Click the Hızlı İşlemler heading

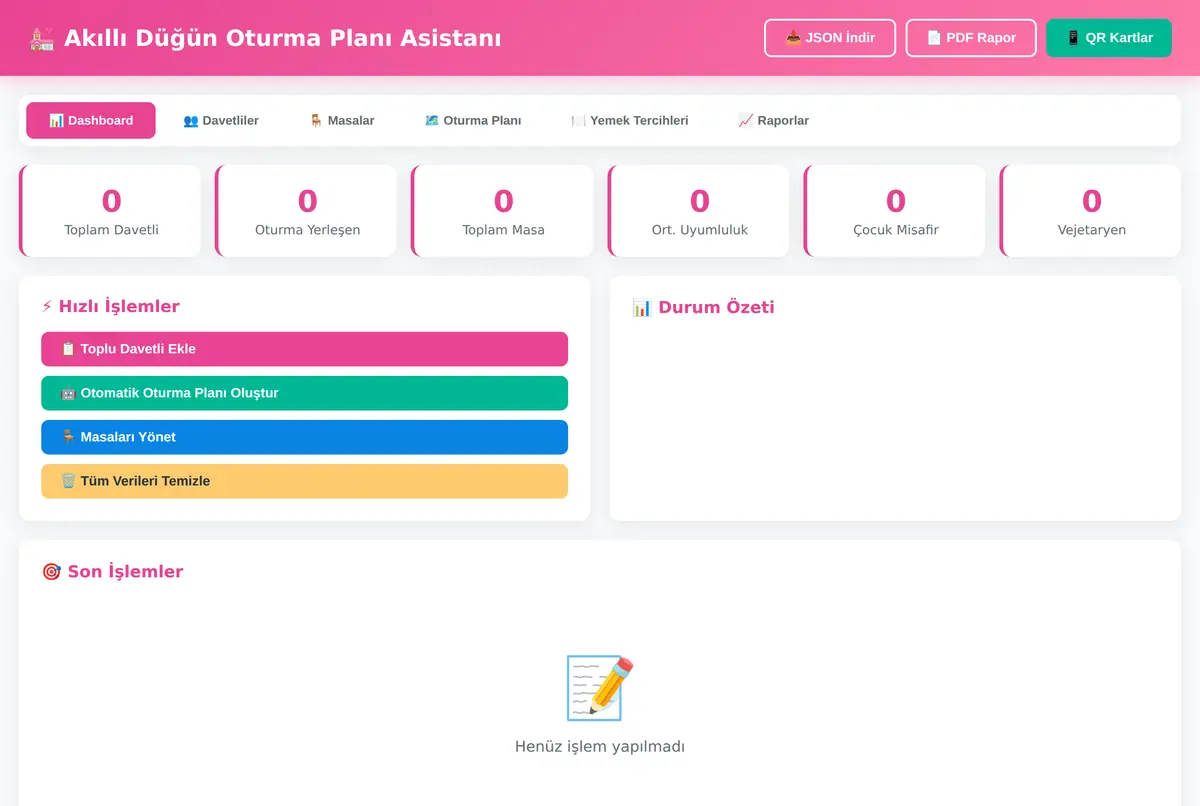point(110,306)
